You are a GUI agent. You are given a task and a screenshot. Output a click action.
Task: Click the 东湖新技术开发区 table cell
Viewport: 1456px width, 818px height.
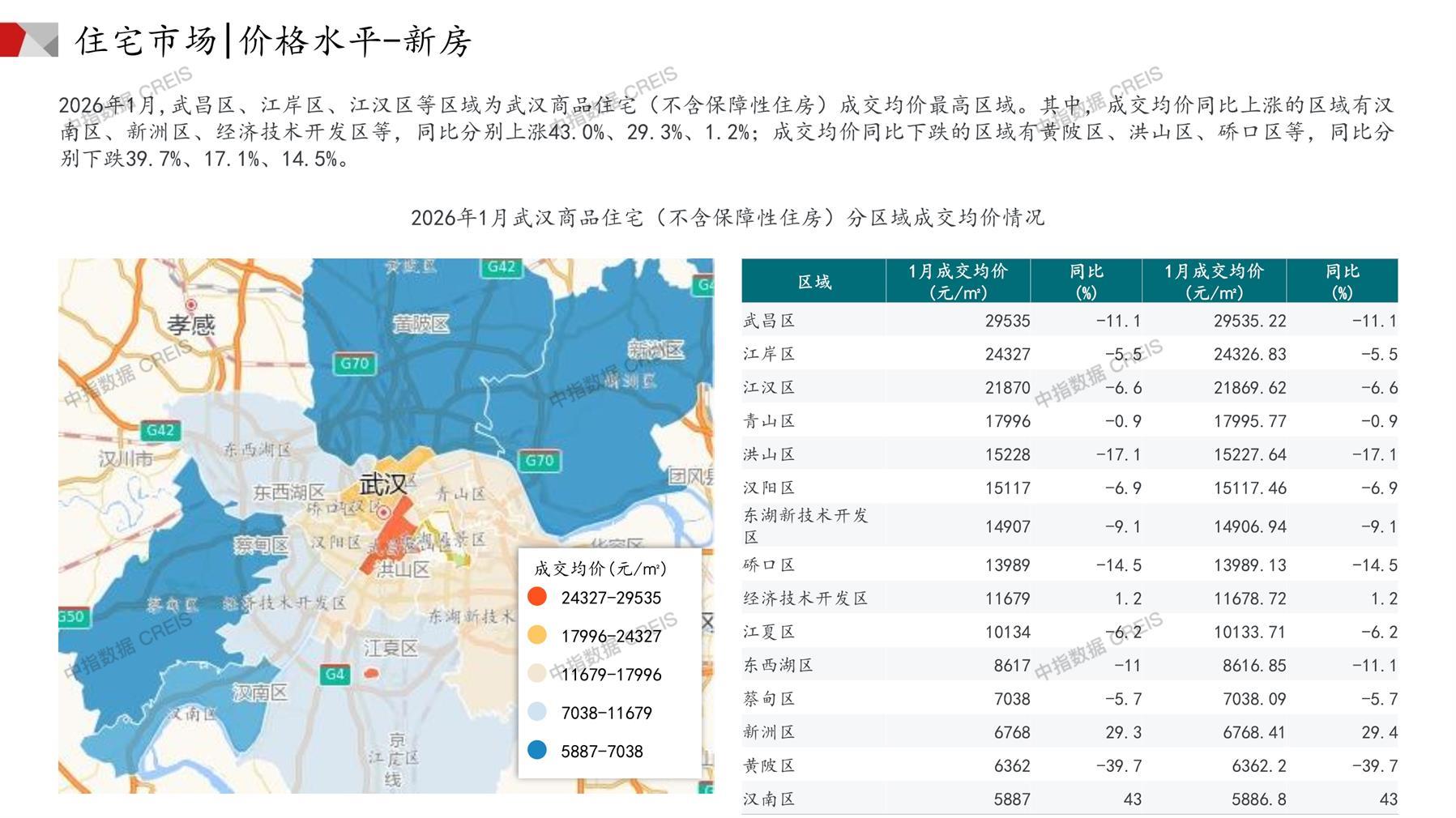[805, 526]
